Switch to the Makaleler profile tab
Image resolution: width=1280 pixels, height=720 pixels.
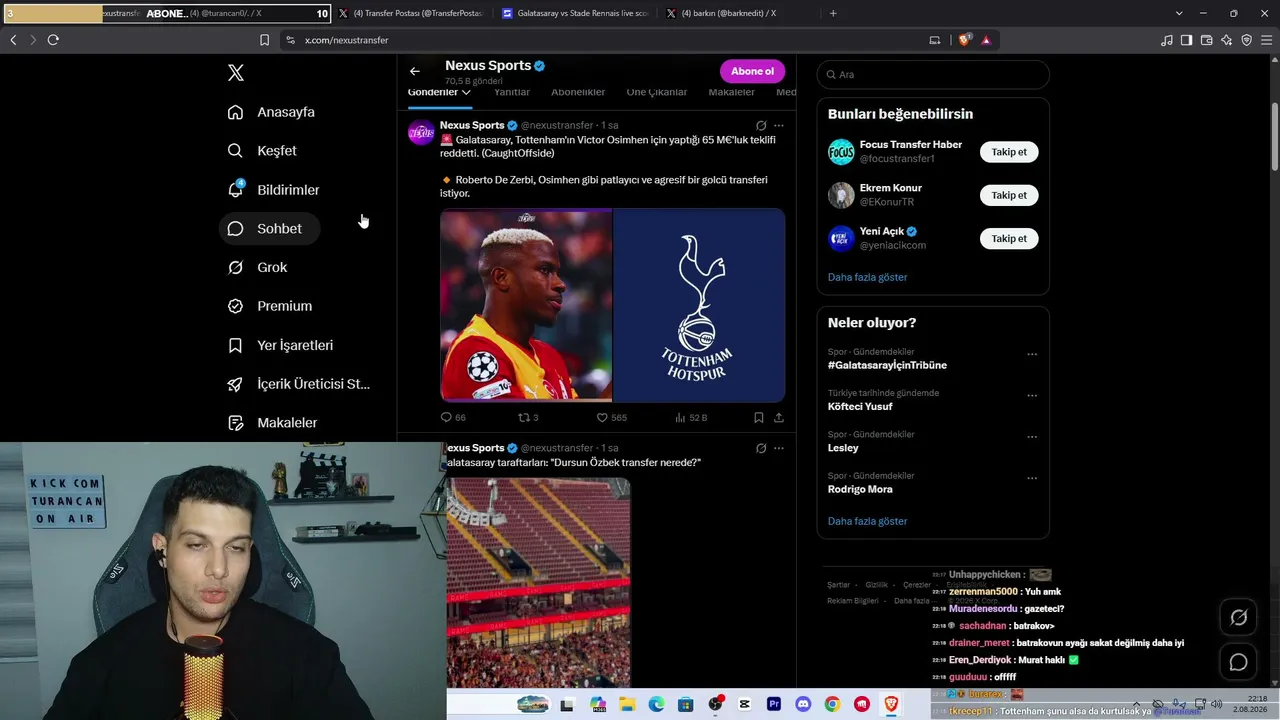pyautogui.click(x=731, y=92)
